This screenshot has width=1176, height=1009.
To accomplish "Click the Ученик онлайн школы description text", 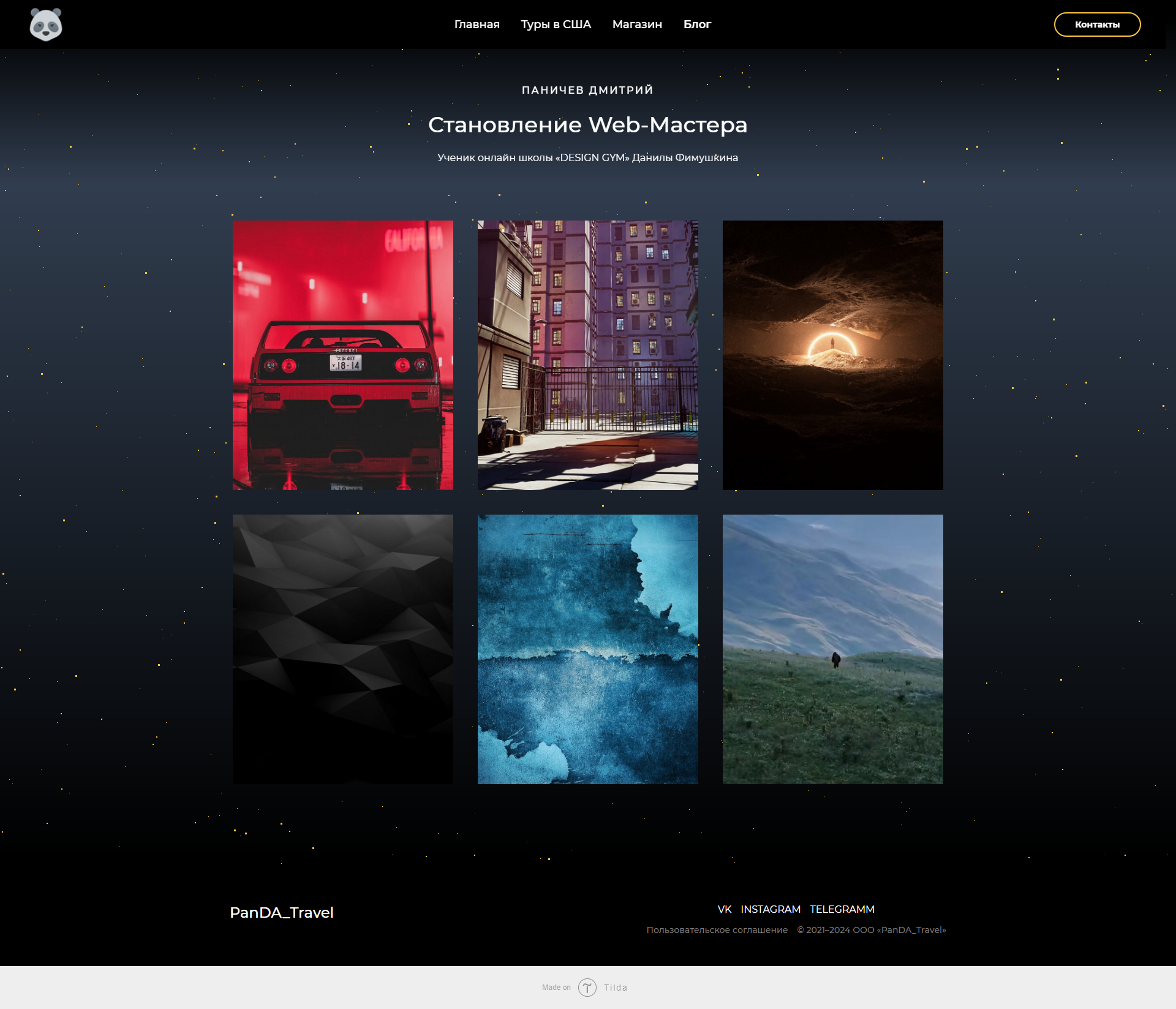I will 588,157.
